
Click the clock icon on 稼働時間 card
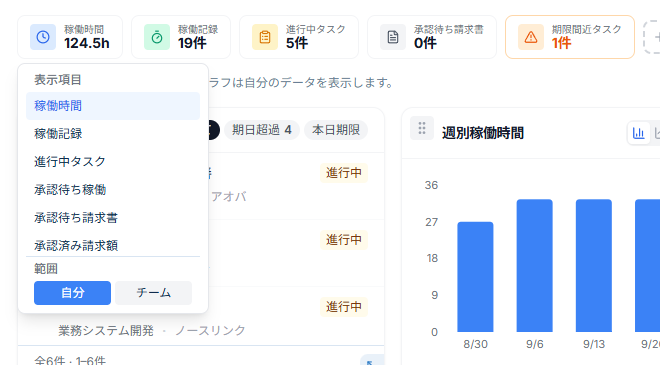coord(43,37)
